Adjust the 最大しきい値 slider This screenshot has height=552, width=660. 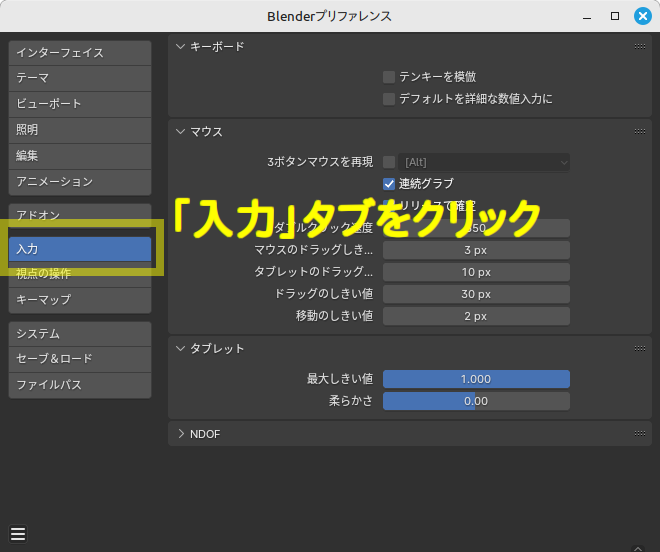476,379
